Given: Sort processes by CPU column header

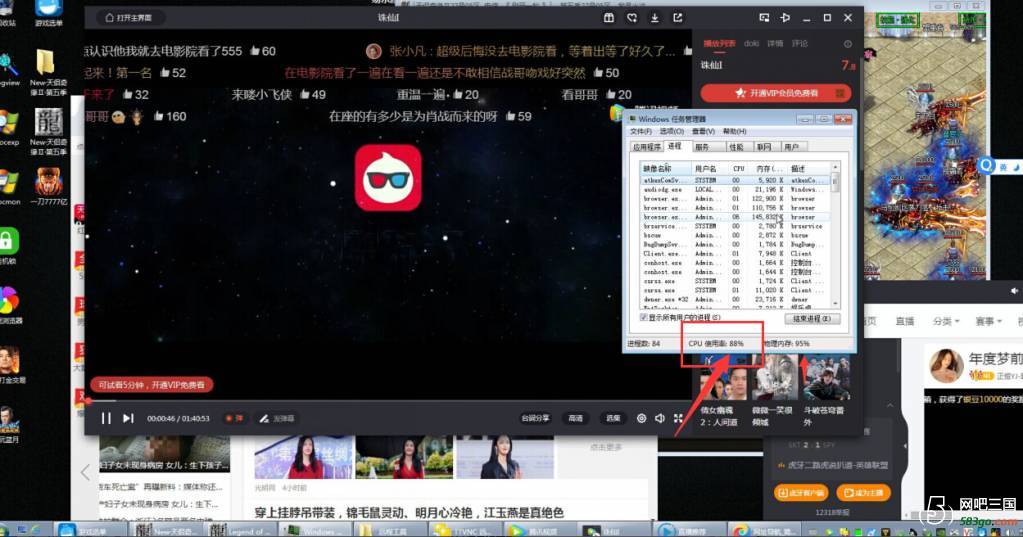Looking at the screenshot, I should pyautogui.click(x=739, y=168).
